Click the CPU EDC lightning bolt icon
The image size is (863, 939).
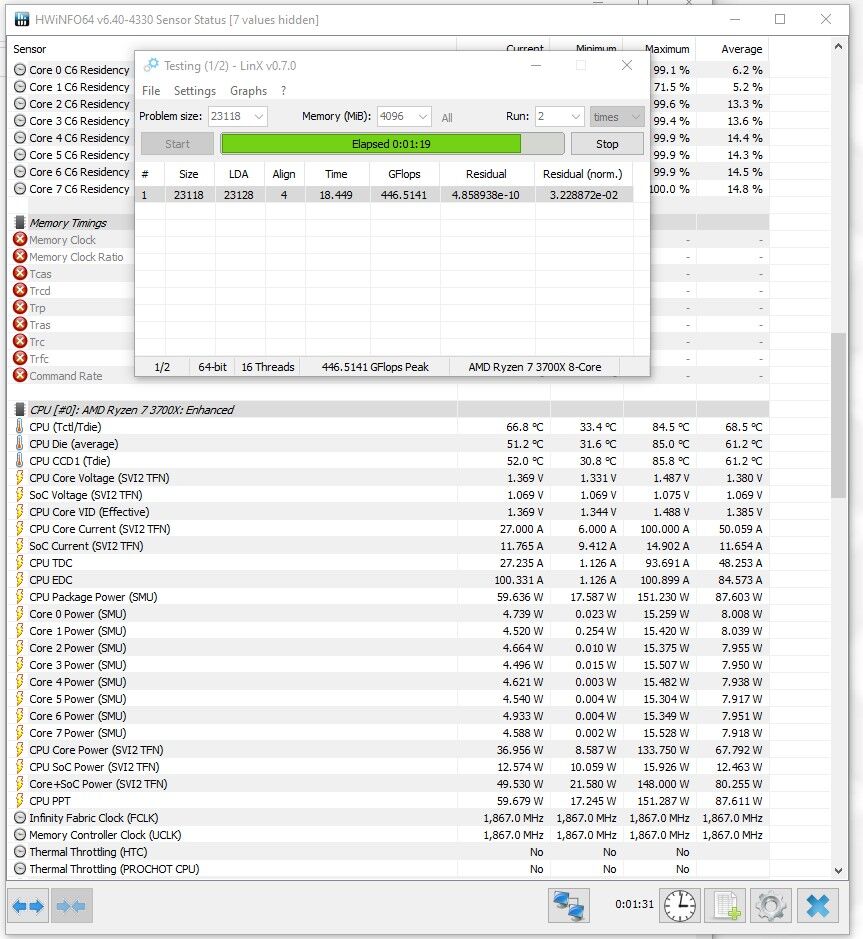click(19, 580)
